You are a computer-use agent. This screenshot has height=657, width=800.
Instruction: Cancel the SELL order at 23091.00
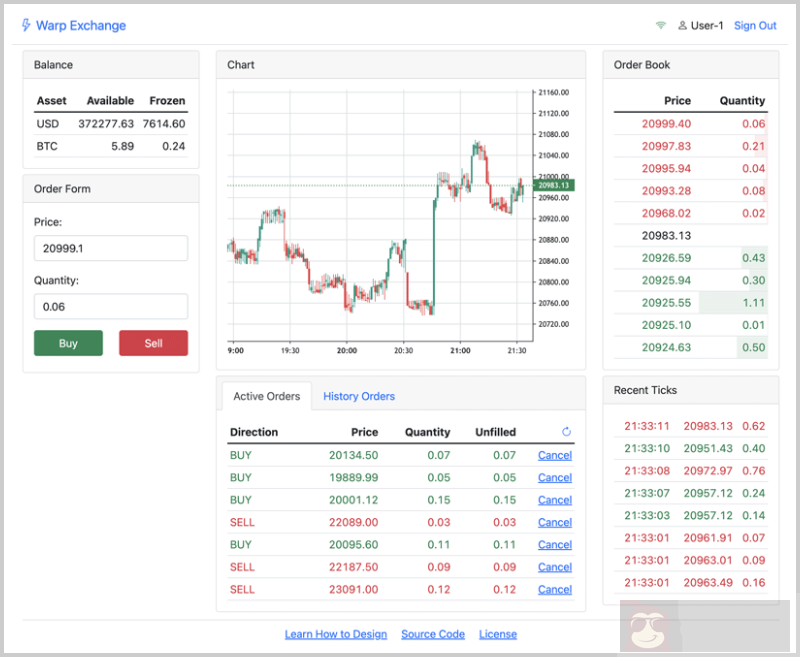coord(554,589)
